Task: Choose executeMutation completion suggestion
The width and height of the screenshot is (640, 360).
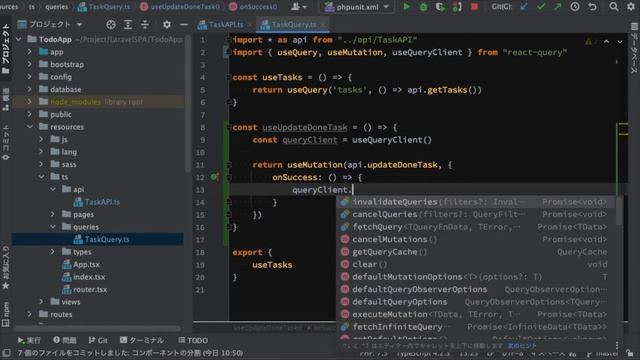Action: click(476, 314)
